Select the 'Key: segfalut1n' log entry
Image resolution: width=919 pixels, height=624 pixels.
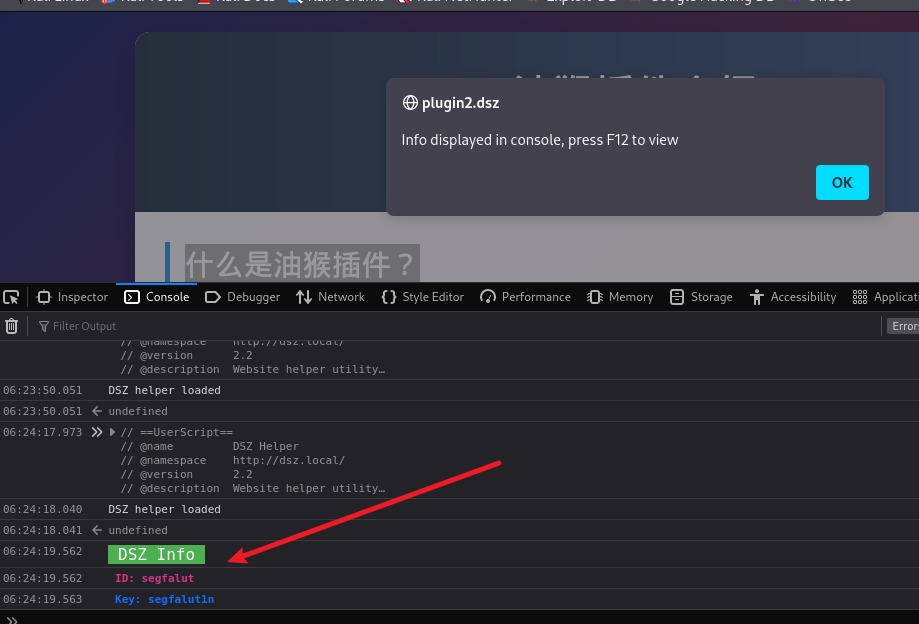164,600
